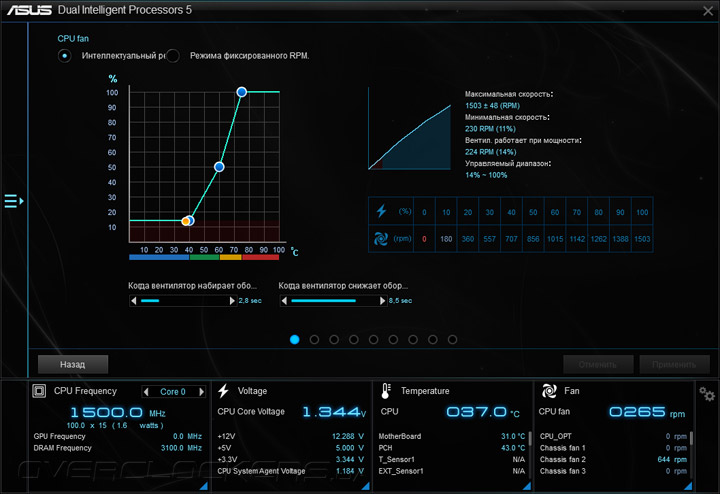Click the fan rpm row icon in table
The width and height of the screenshot is (720, 494).
[x=381, y=239]
